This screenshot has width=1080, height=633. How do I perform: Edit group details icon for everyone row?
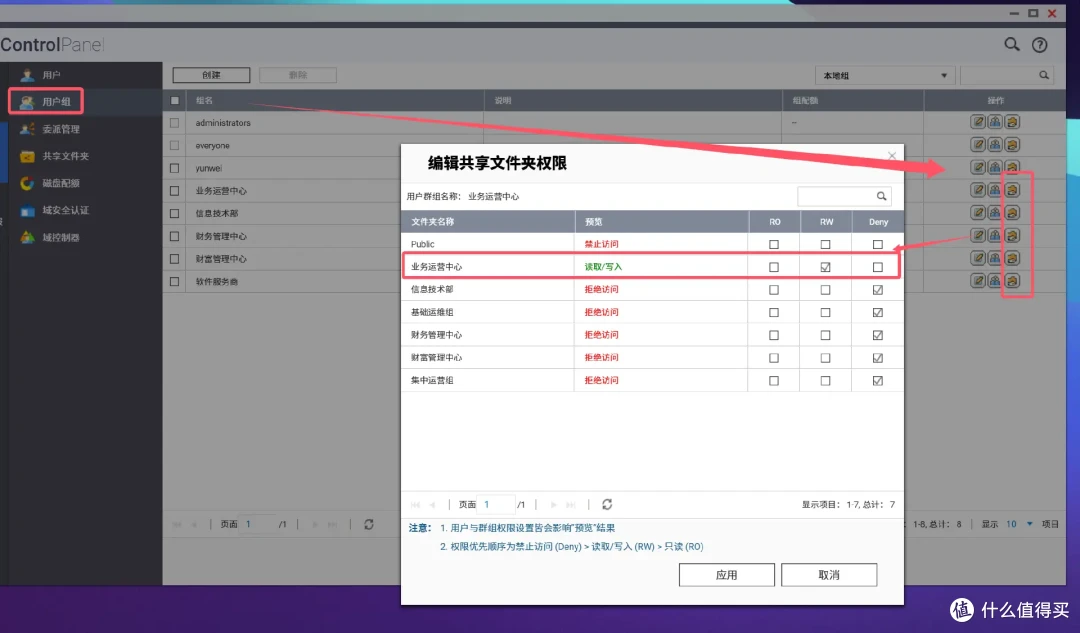point(978,145)
